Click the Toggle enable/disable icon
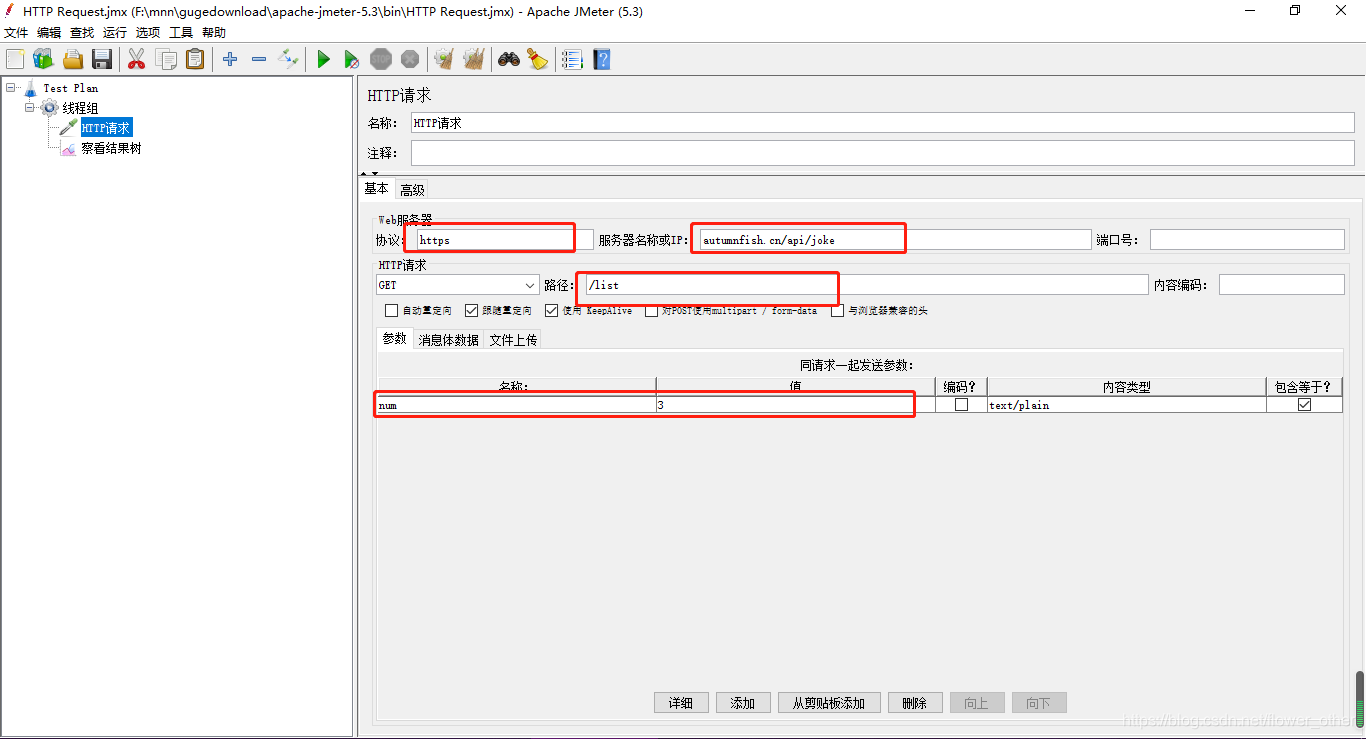The image size is (1366, 739). [x=288, y=59]
